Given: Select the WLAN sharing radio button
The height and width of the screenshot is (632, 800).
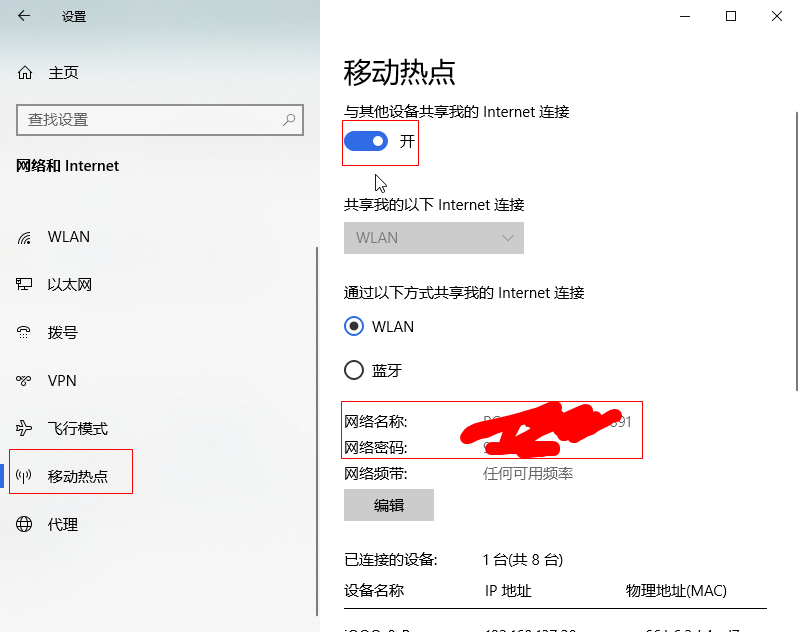Looking at the screenshot, I should pos(354,326).
